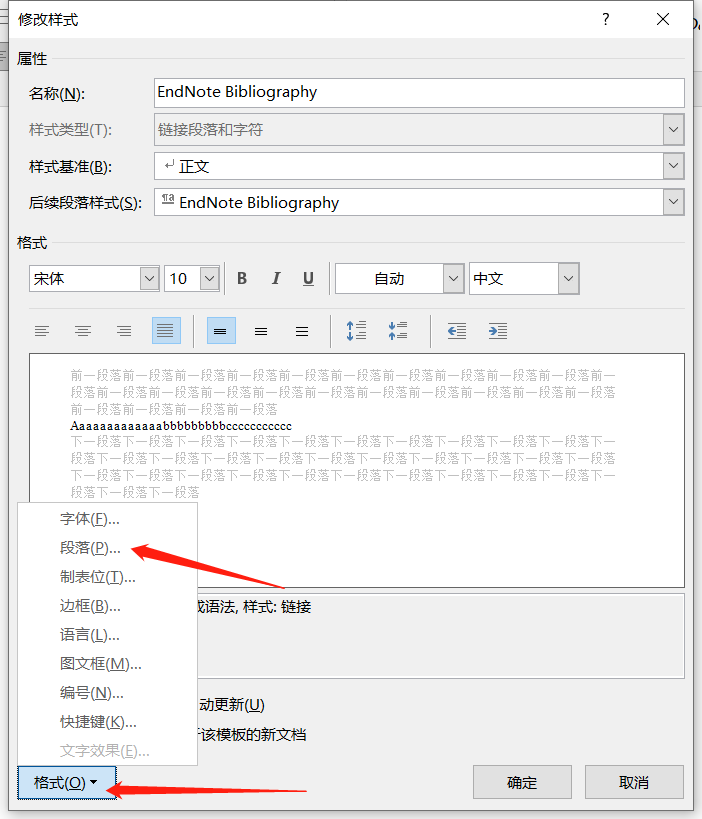Toggle Bold formatting button
This screenshot has width=702, height=819.
click(x=242, y=279)
